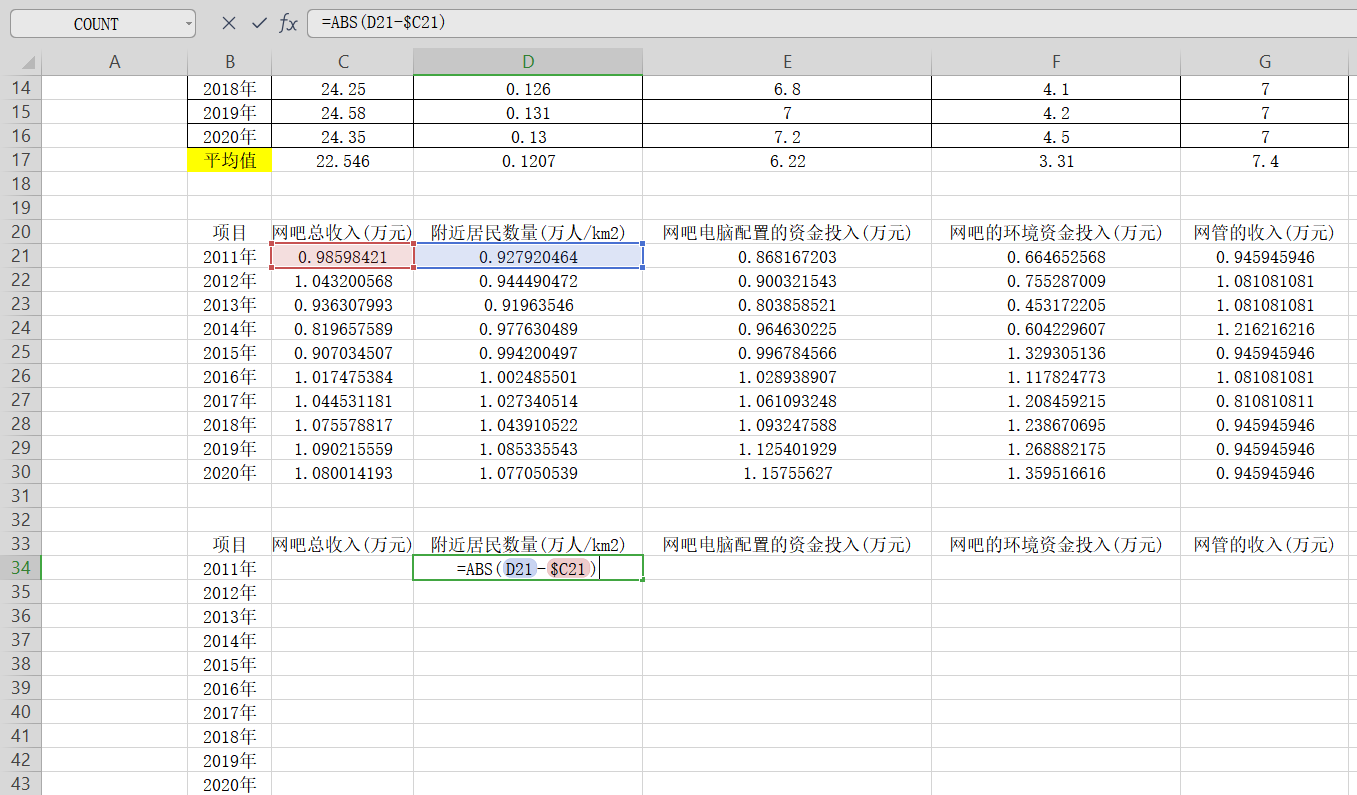
Task: Click the select-all corner triangle
Action: 28,62
